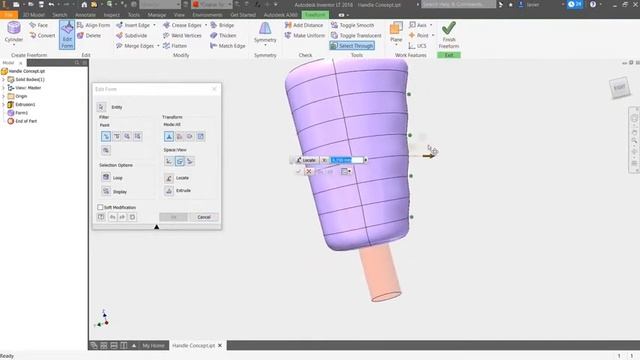Click the ViewCube Front face
640x360 pixels.
click(x=619, y=88)
